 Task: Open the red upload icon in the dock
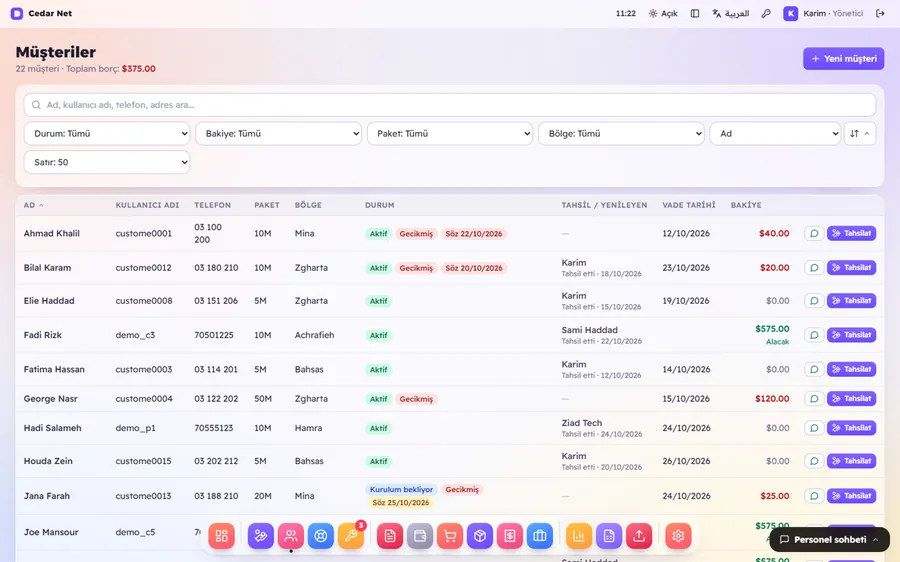639,536
